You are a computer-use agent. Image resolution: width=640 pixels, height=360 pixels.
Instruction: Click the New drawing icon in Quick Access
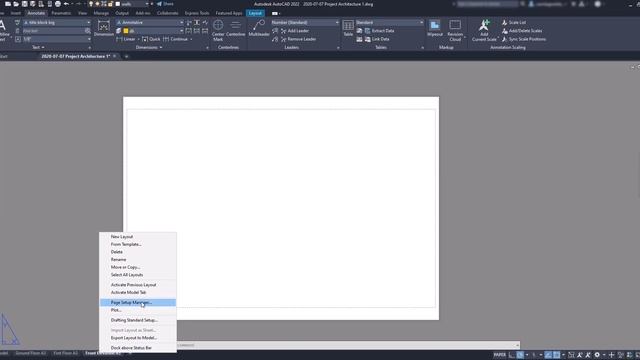8,4
